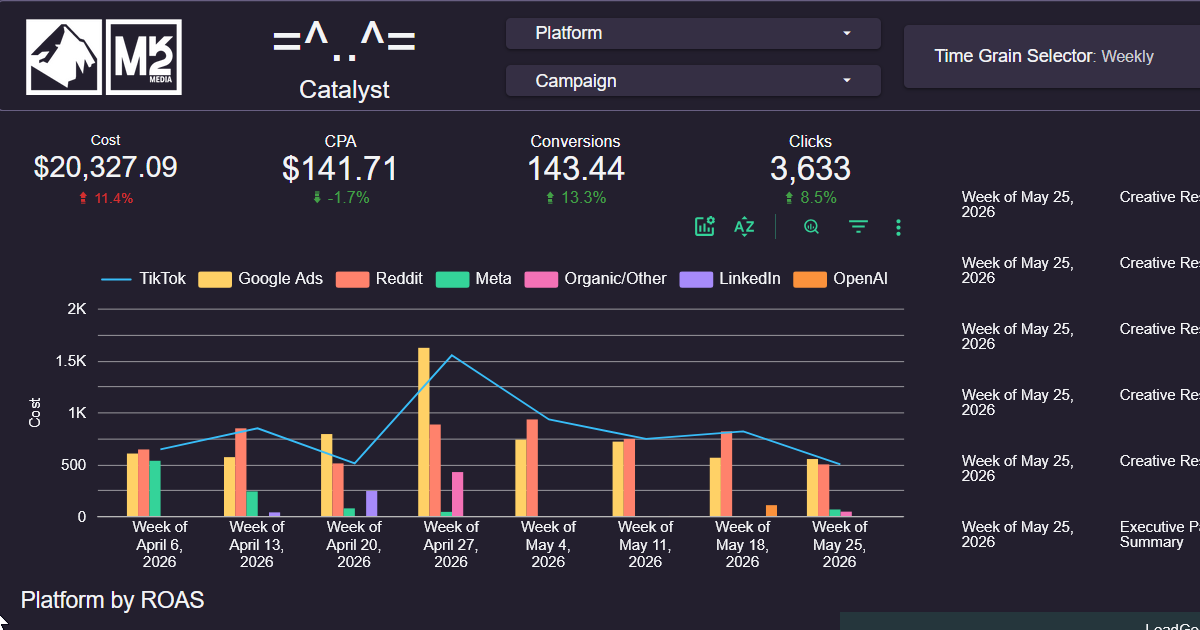
Task: Click the green down arrow beside -1.7%
Action: coord(318,198)
